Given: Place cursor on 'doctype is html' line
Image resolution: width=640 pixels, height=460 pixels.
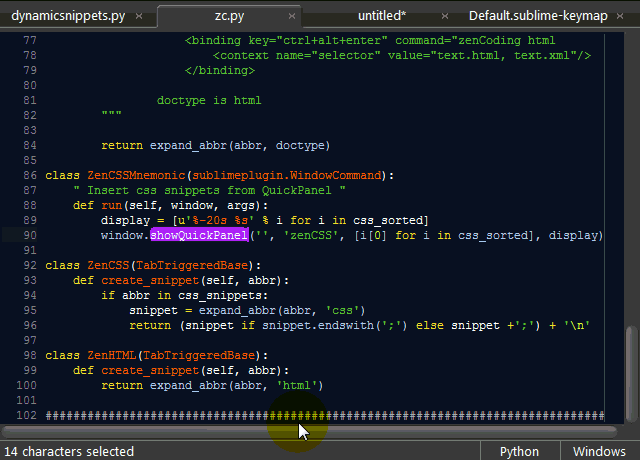Looking at the screenshot, I should [x=208, y=100].
